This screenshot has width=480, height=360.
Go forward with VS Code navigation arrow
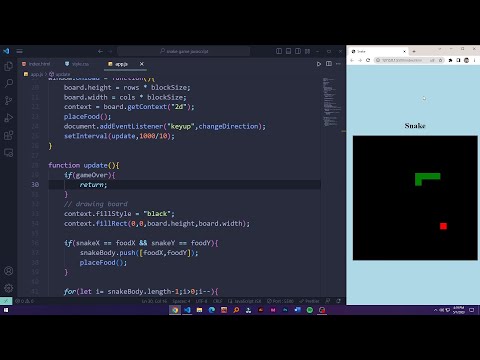point(110,51)
